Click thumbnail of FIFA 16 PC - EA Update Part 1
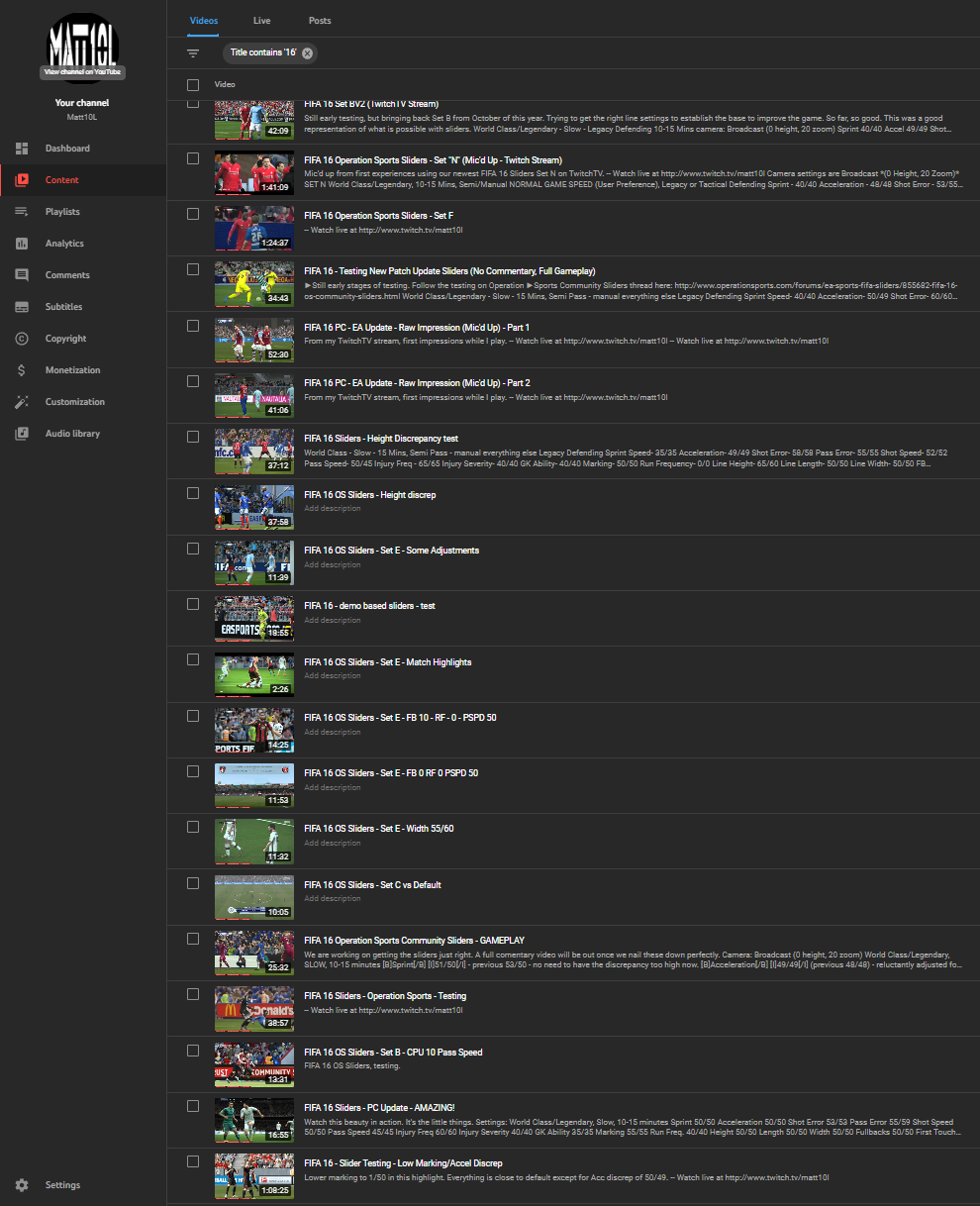The height and width of the screenshot is (1206, 980). point(254,341)
